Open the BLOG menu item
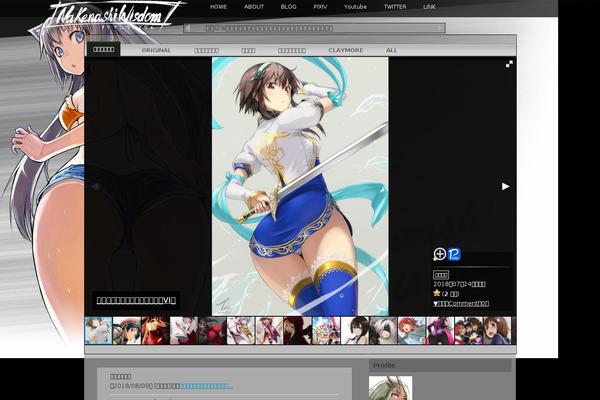The height and width of the screenshot is (400, 600). [x=288, y=7]
